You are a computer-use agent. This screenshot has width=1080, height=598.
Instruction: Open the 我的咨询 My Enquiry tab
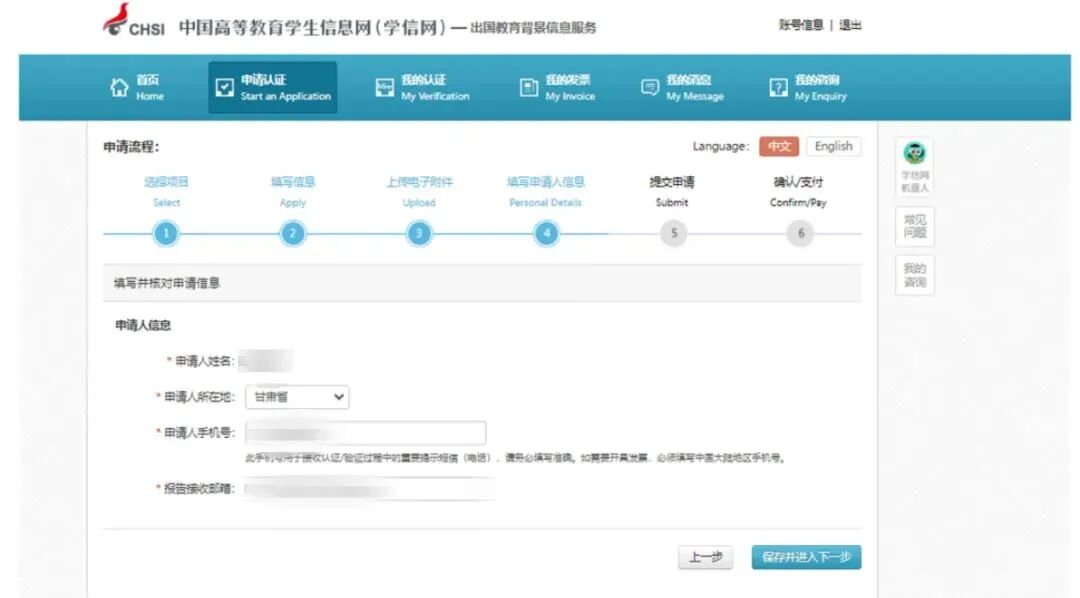coord(808,87)
